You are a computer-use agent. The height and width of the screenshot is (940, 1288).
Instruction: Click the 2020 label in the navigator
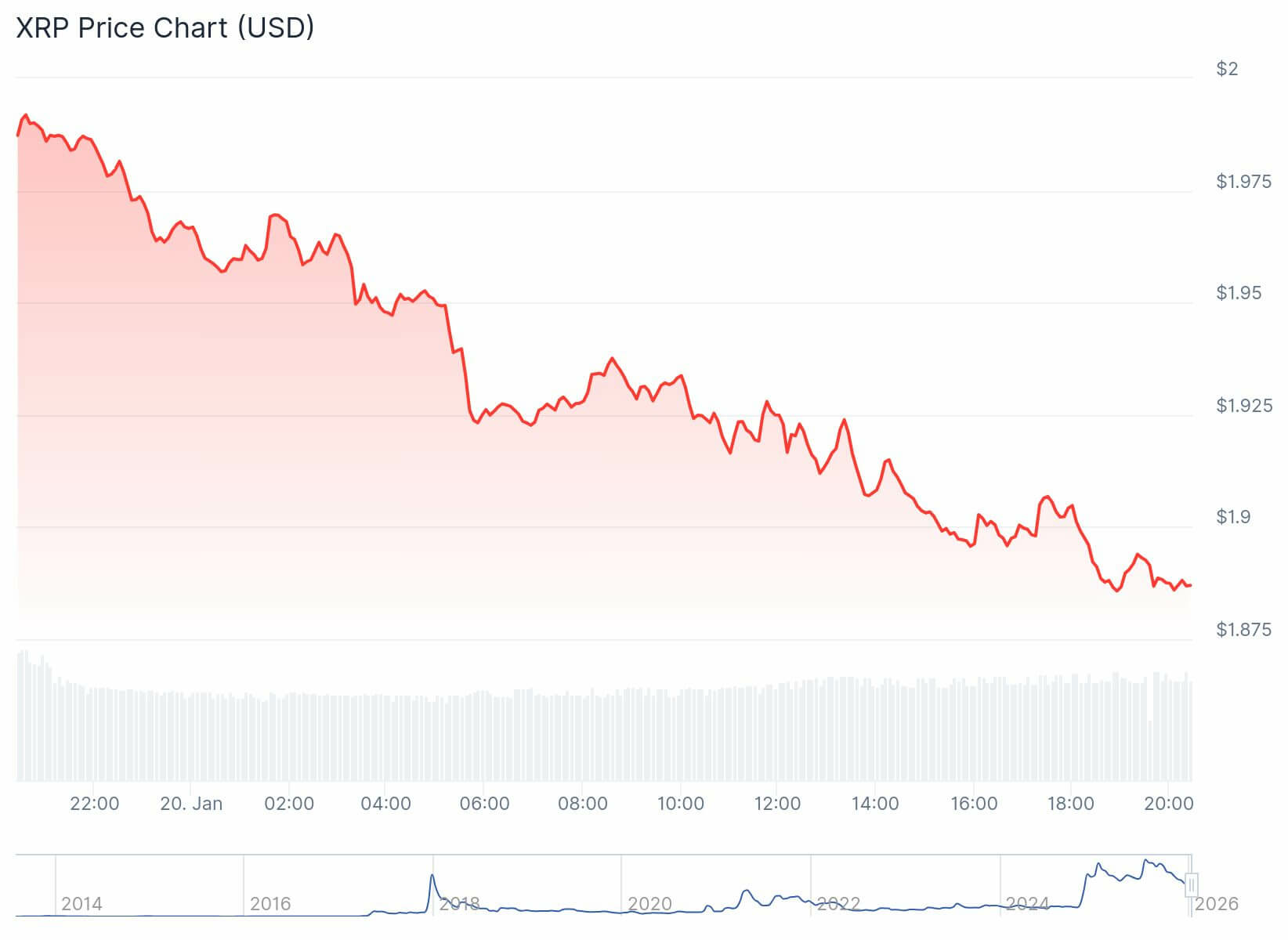tap(649, 904)
